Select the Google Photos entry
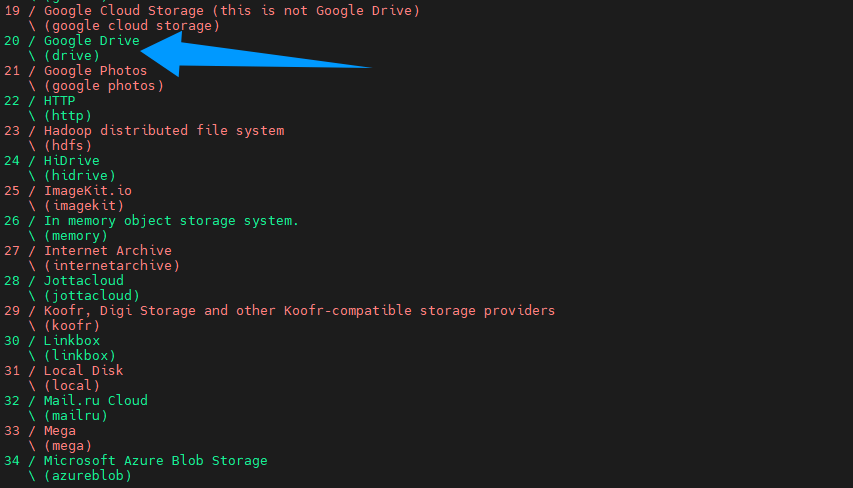The height and width of the screenshot is (488, 853). tap(95, 71)
